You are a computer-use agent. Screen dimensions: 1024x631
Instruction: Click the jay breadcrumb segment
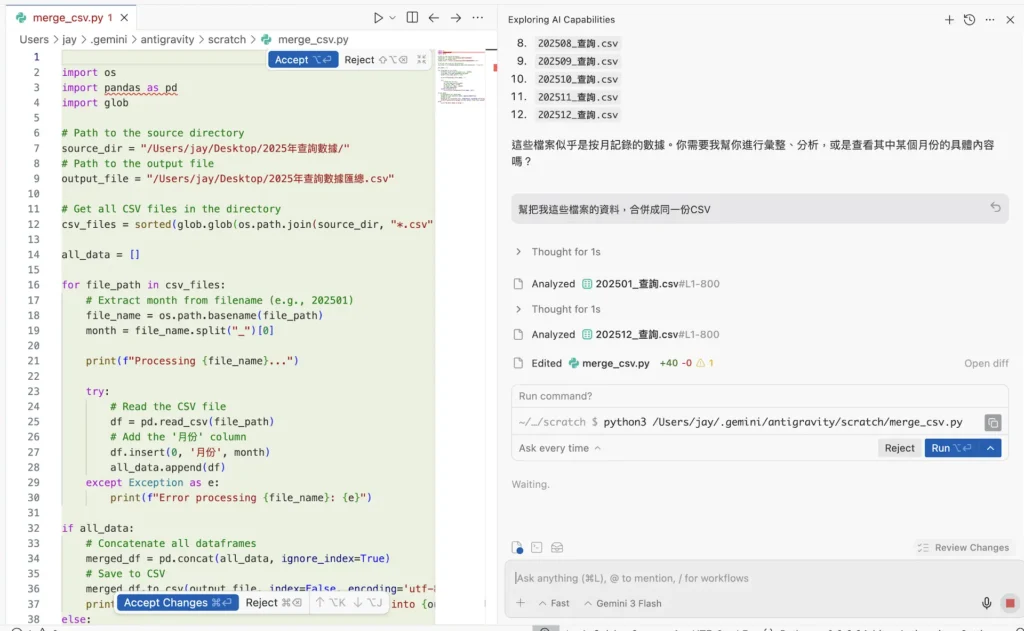(69, 39)
